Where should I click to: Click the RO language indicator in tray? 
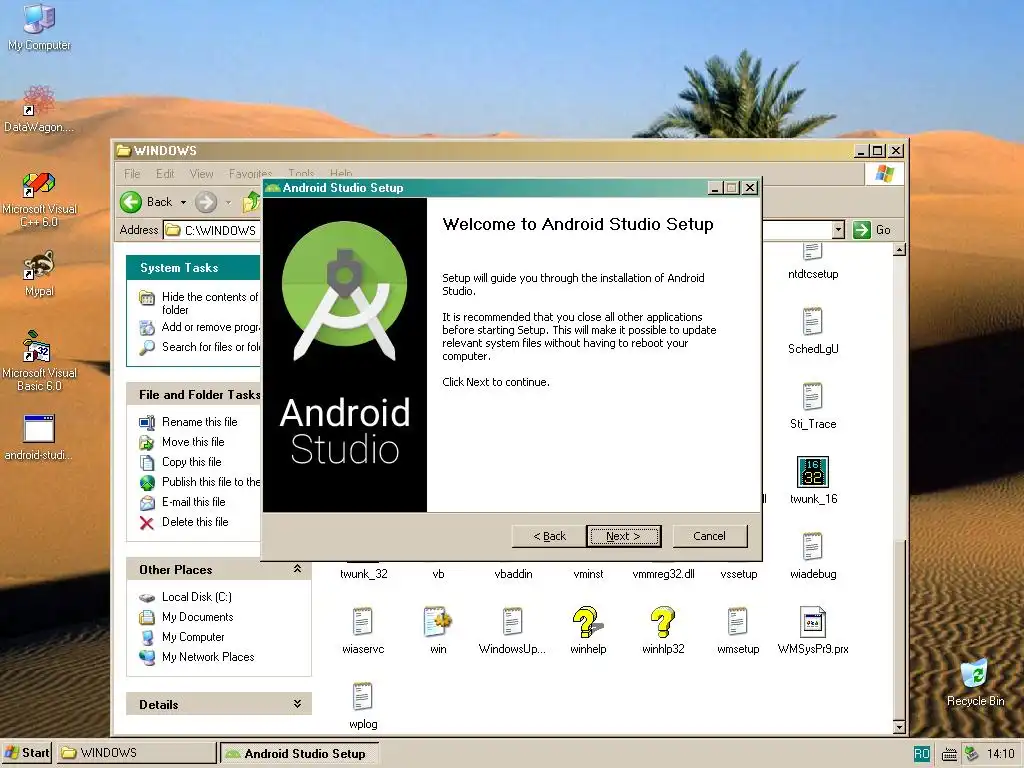921,754
